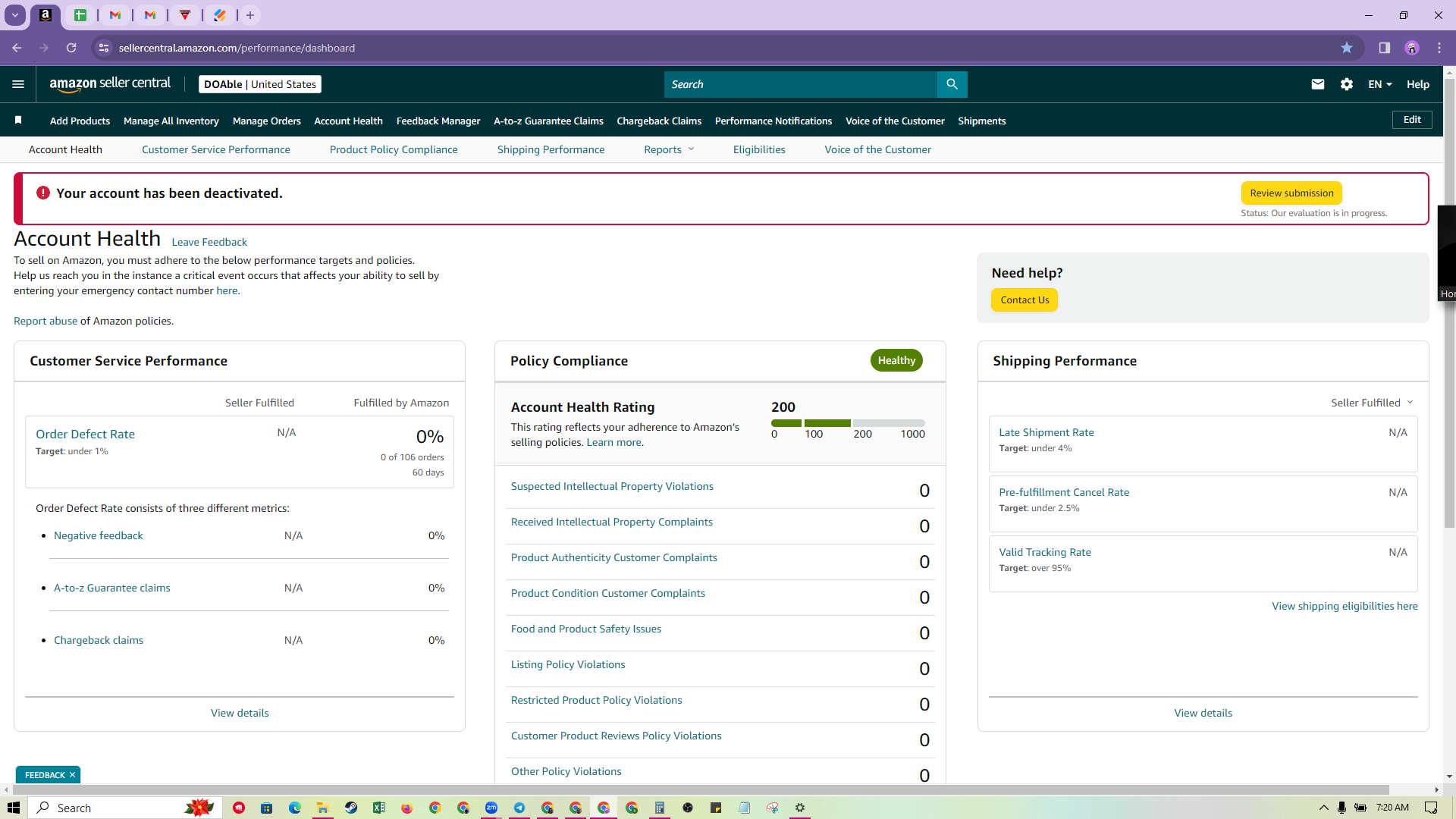
Task: Click the Windows taskbar search box
Action: [x=125, y=808]
